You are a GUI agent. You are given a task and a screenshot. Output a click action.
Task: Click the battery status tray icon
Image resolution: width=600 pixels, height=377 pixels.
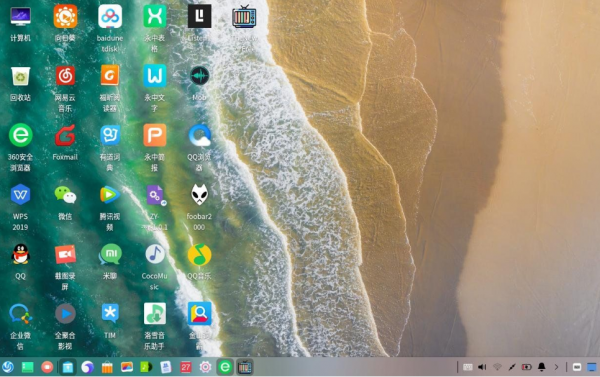click(527, 367)
